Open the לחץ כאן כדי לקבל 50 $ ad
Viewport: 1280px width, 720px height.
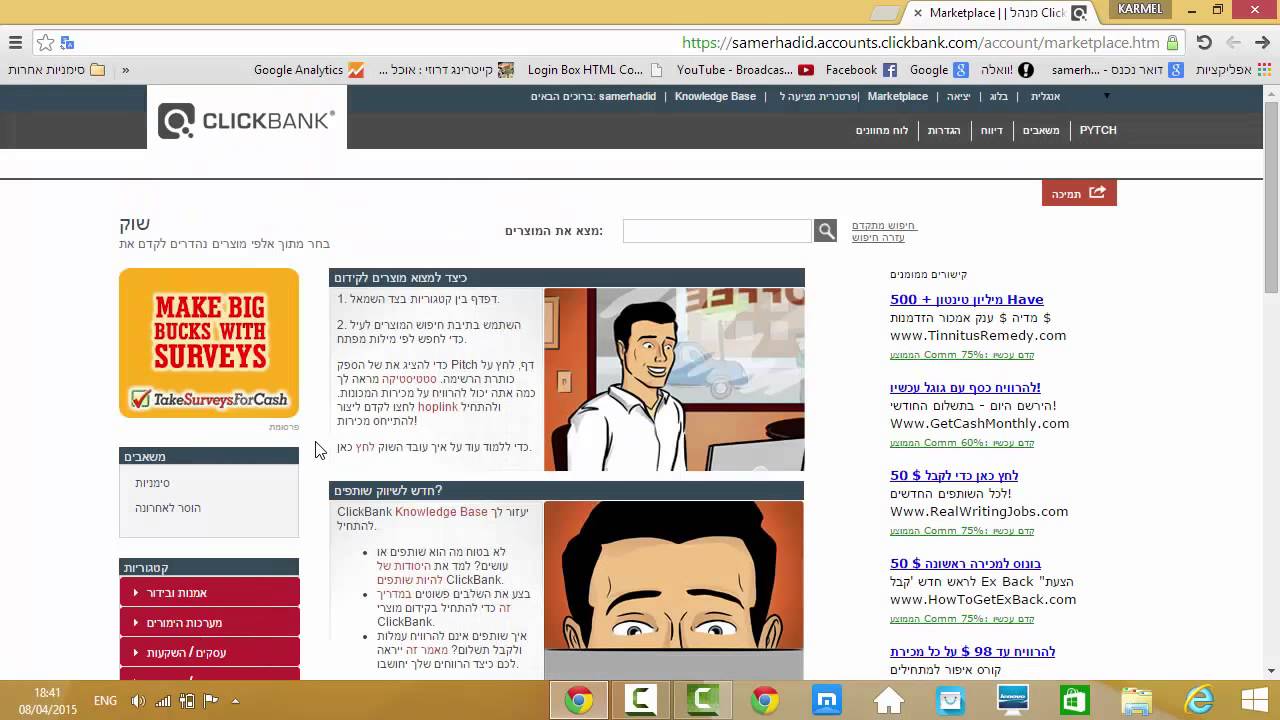pos(954,475)
